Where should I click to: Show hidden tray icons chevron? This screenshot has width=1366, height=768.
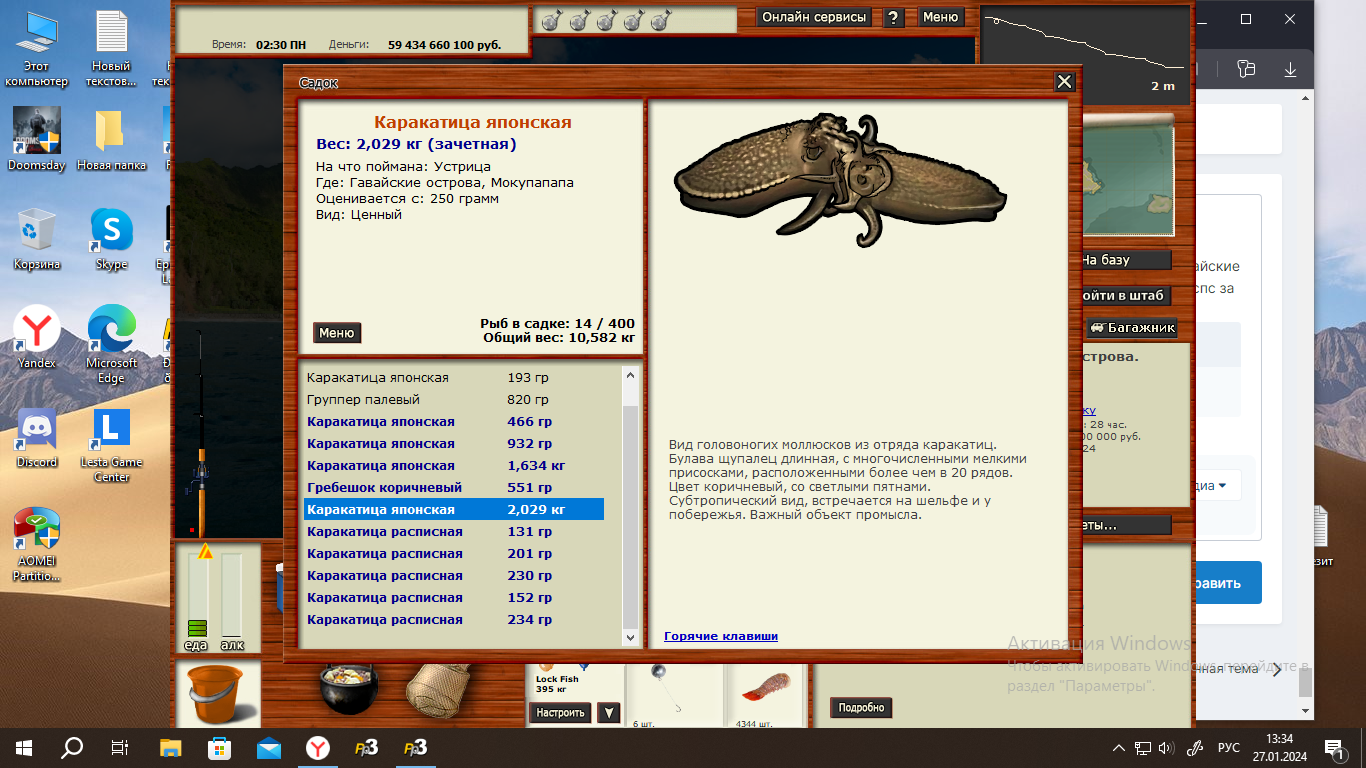point(1119,748)
